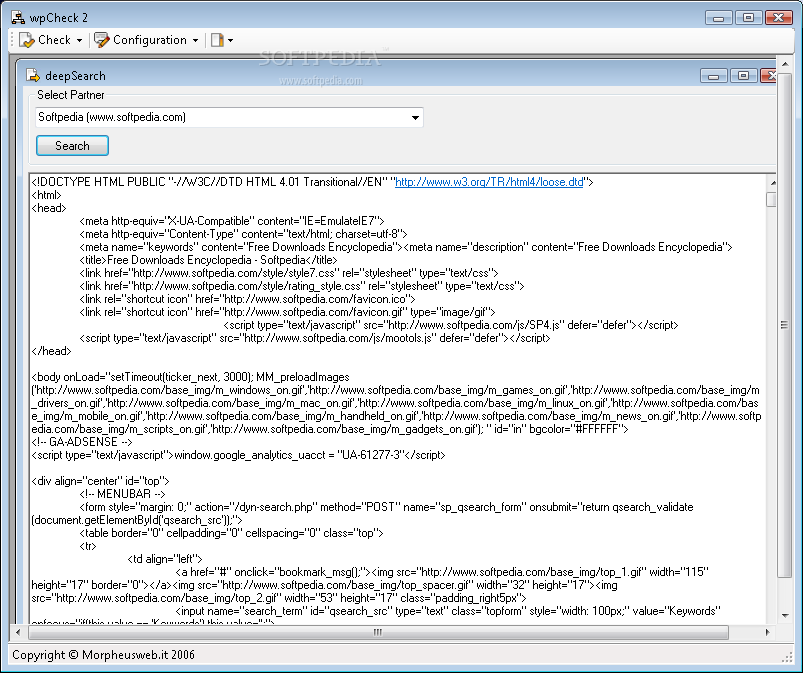The width and height of the screenshot is (803, 673).
Task: Click the toolbar grip handle
Action: (x=12, y=40)
